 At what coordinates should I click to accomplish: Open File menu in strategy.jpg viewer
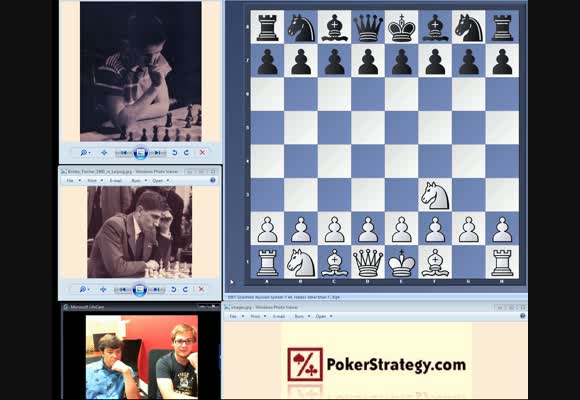pos(236,316)
